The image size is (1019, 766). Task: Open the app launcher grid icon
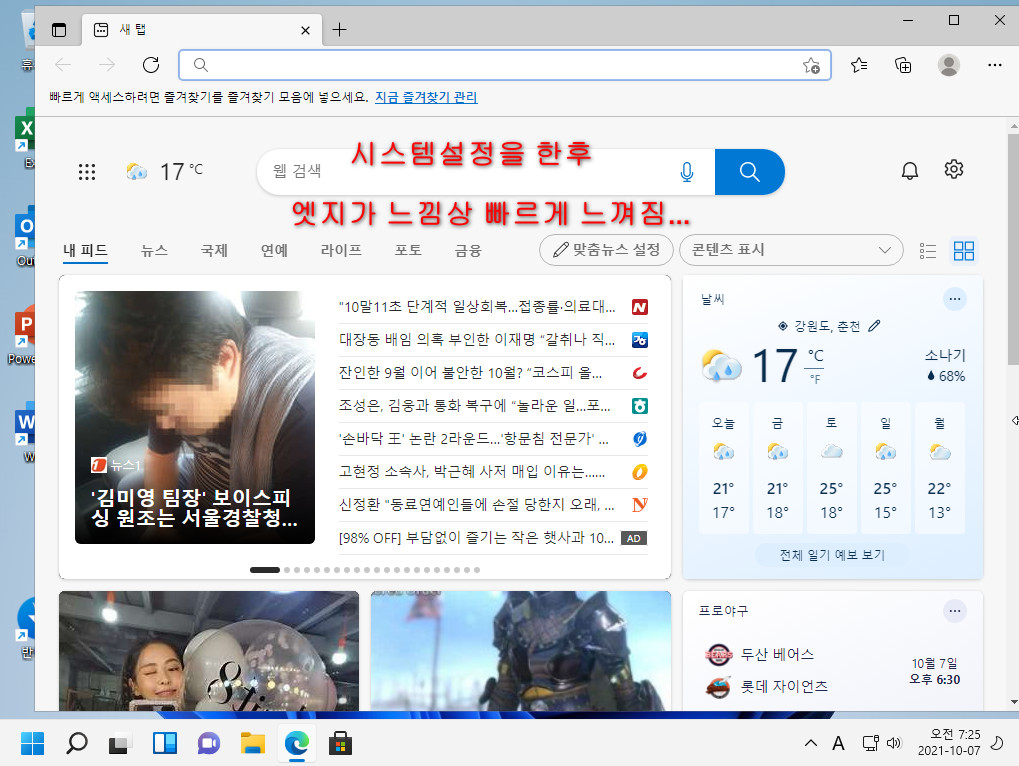(87, 172)
